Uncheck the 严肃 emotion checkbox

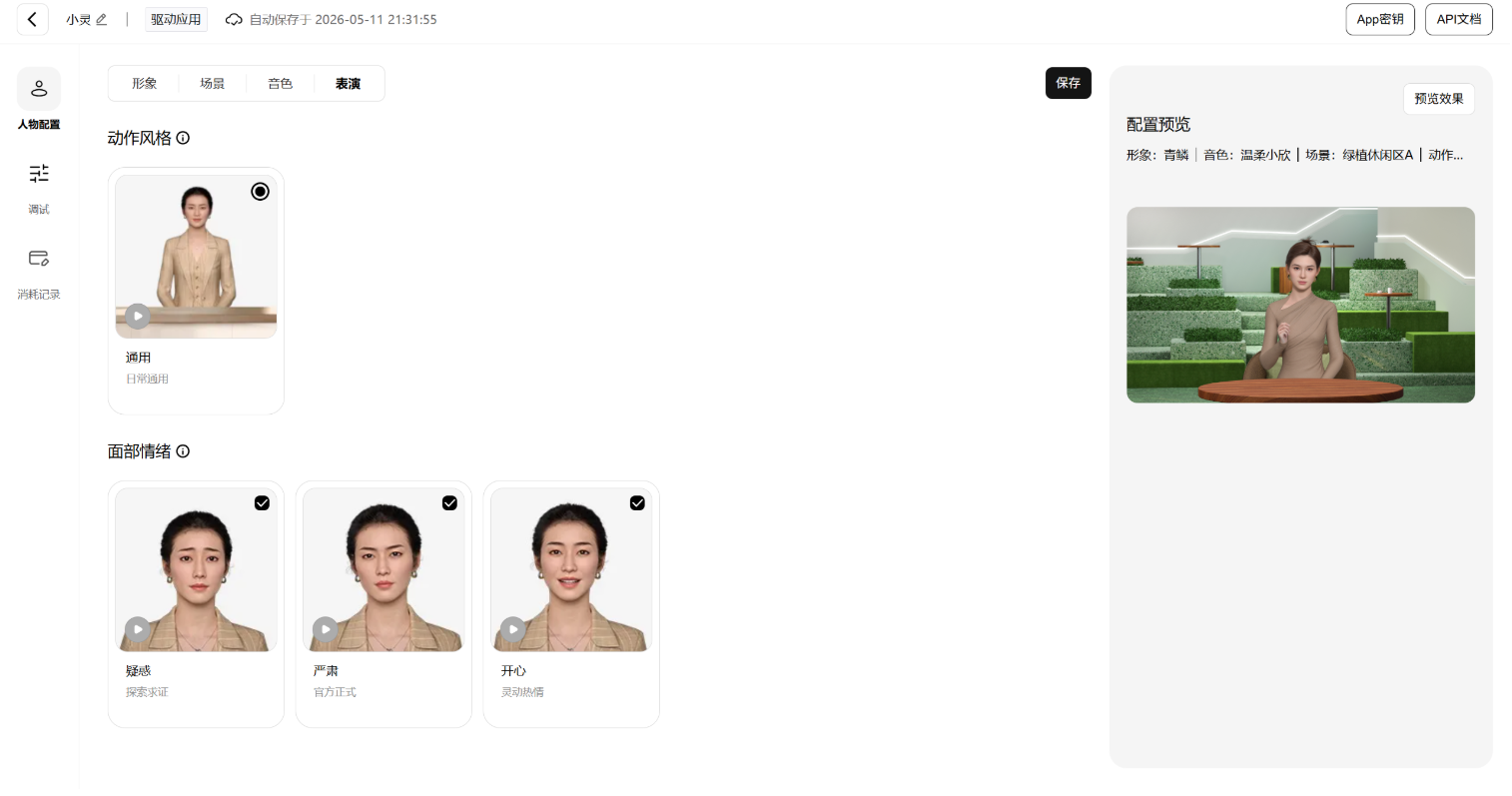click(x=449, y=503)
